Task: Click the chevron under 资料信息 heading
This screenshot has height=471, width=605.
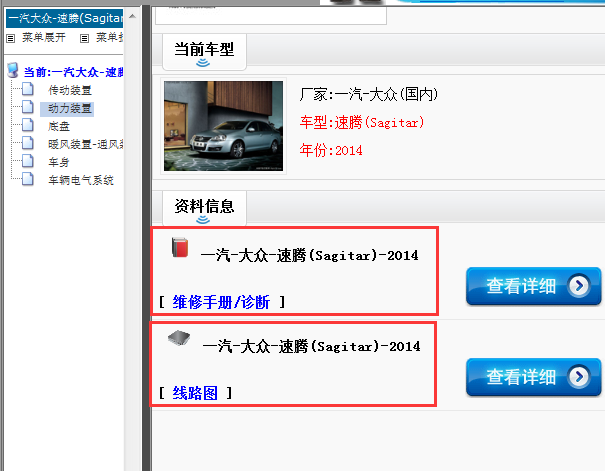Action: tap(203, 220)
